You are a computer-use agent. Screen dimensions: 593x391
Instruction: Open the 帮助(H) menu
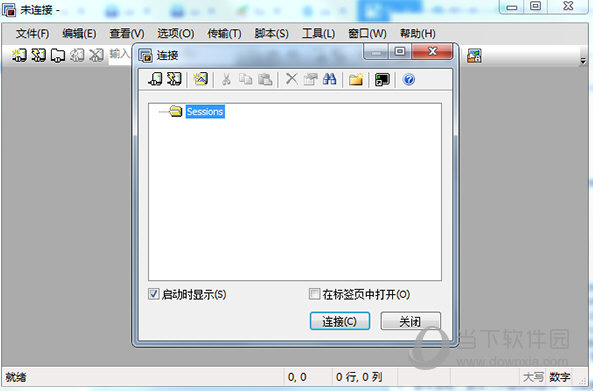pyautogui.click(x=418, y=34)
